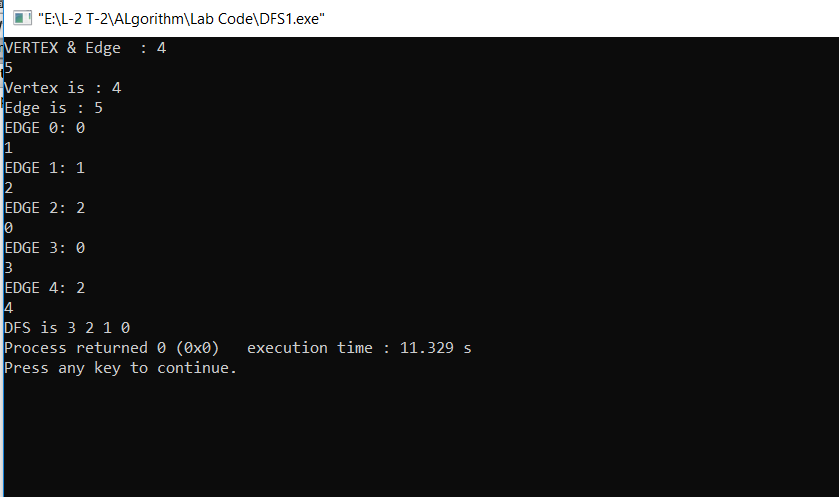
Task: Click the value 4 below EDGE 4
Action: [8, 308]
